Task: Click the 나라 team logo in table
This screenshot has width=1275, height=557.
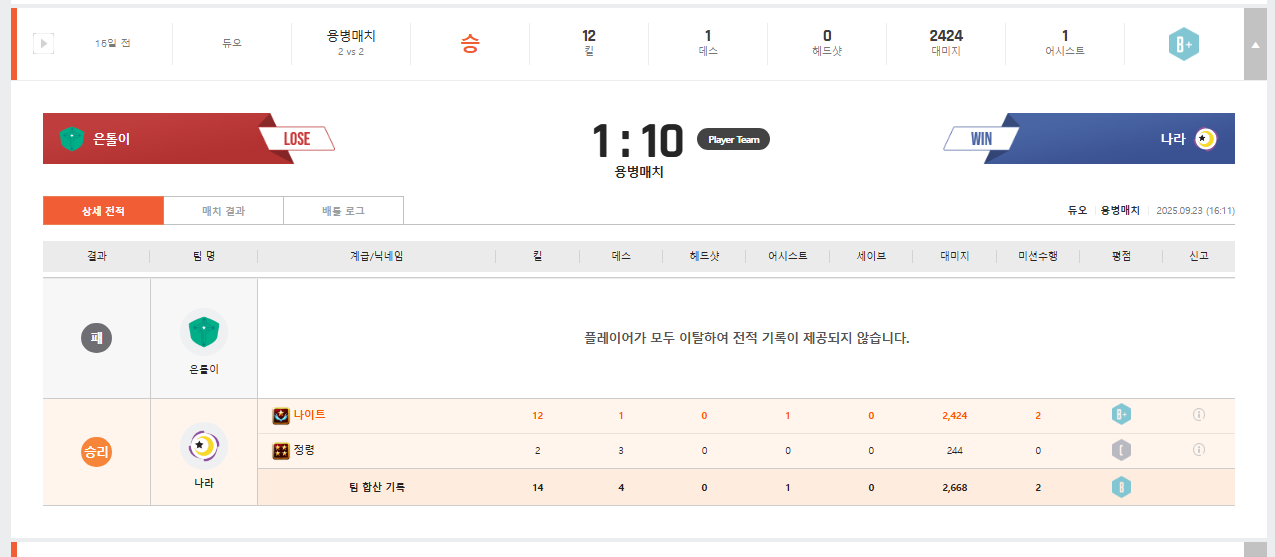Action: point(204,445)
